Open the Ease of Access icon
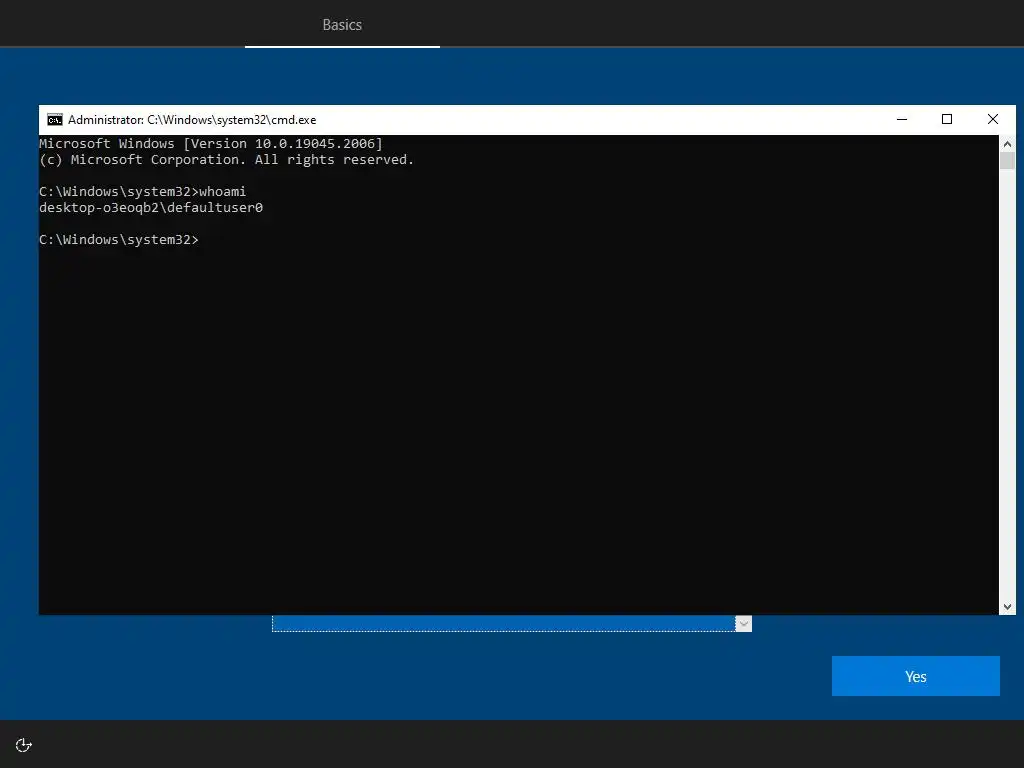The image size is (1024, 768). 24,745
